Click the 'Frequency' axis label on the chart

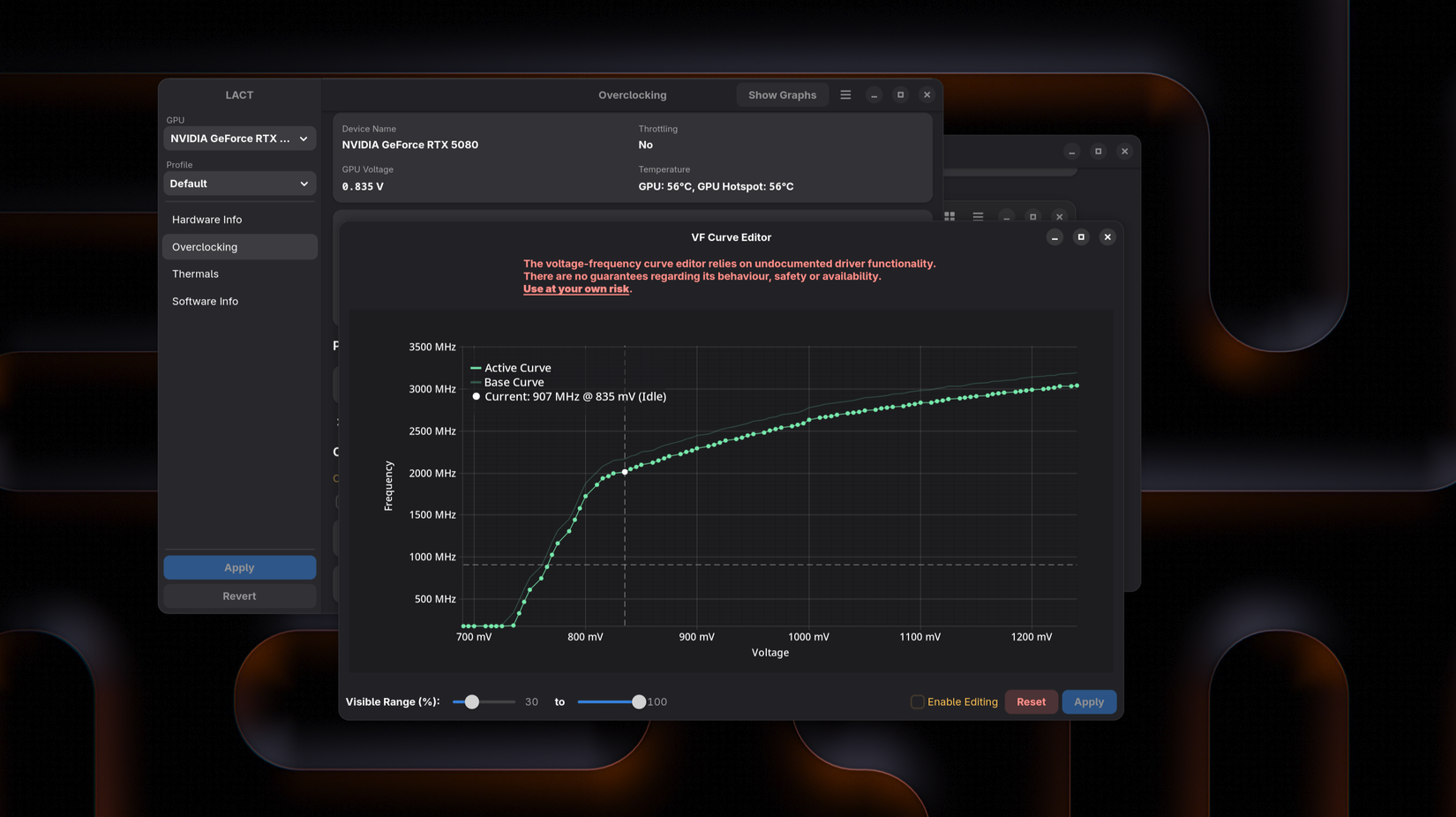coord(388,486)
